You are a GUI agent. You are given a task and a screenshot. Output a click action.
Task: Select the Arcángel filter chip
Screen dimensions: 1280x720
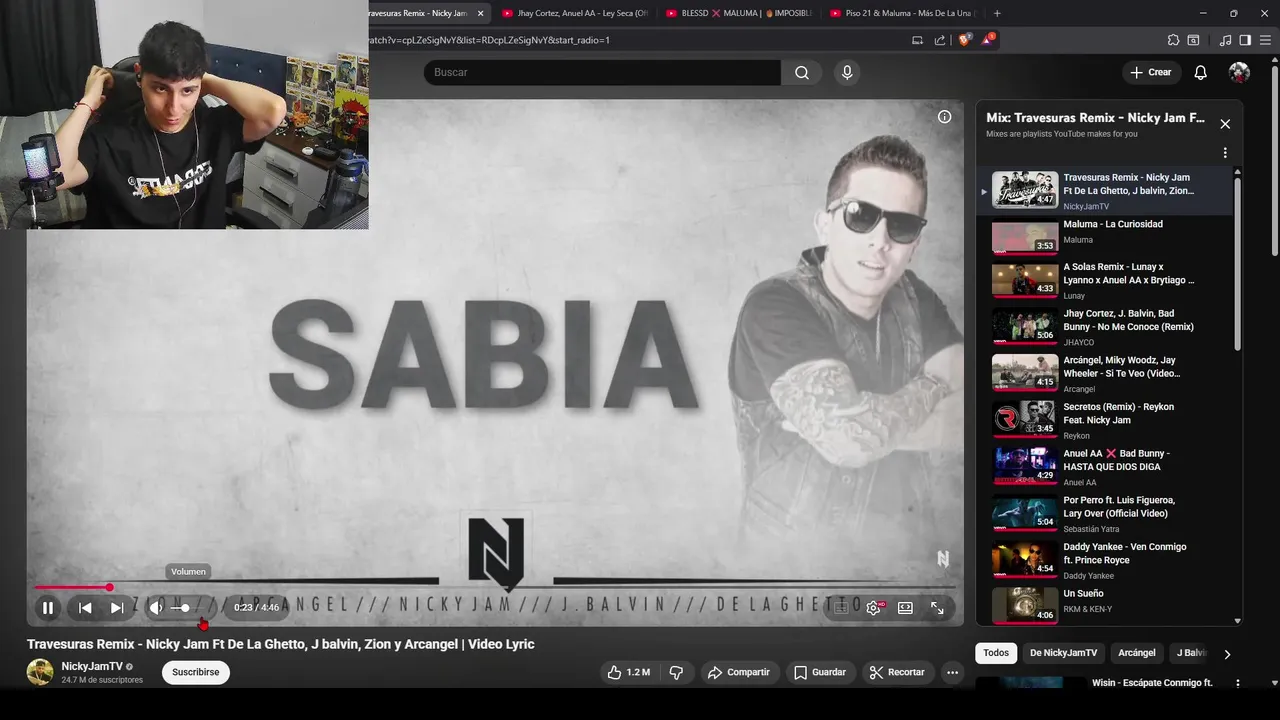tap(1137, 653)
